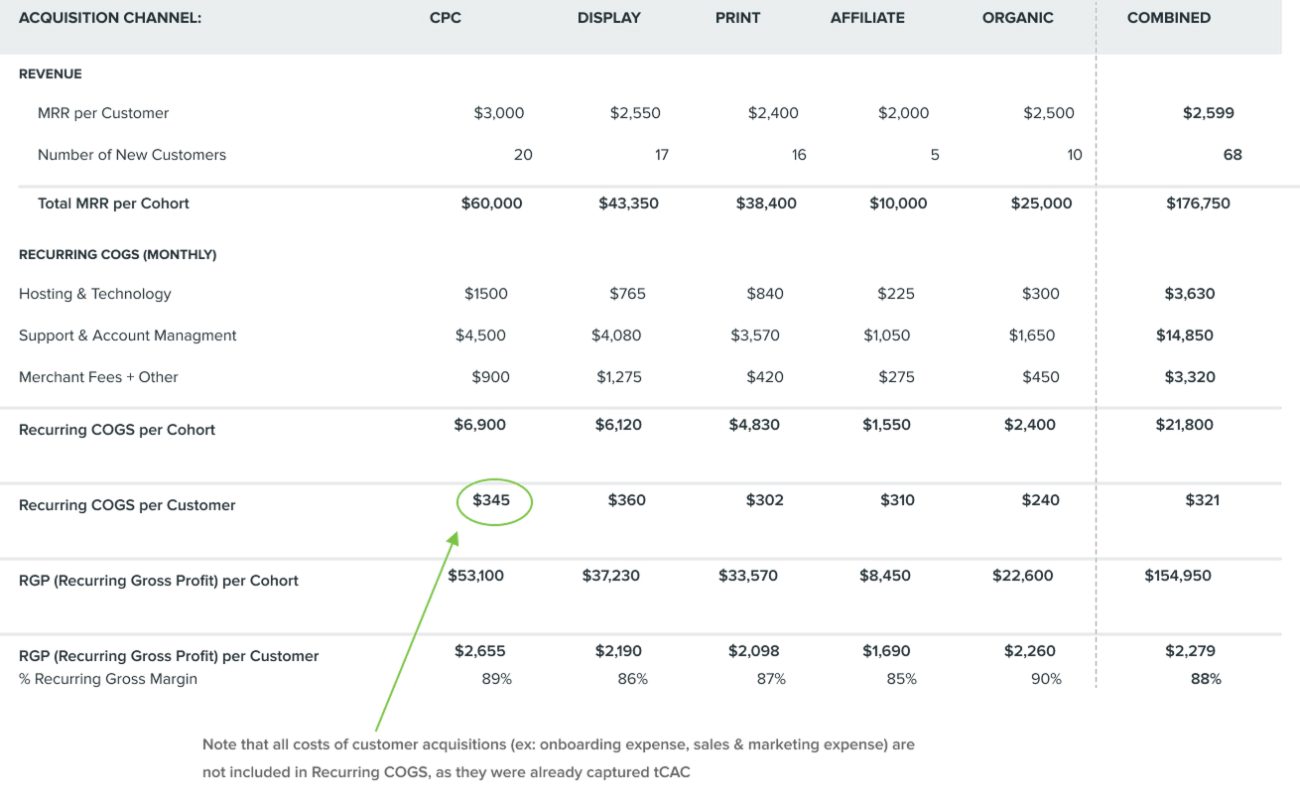Click the combined total MRR value $176,750

[1198, 203]
